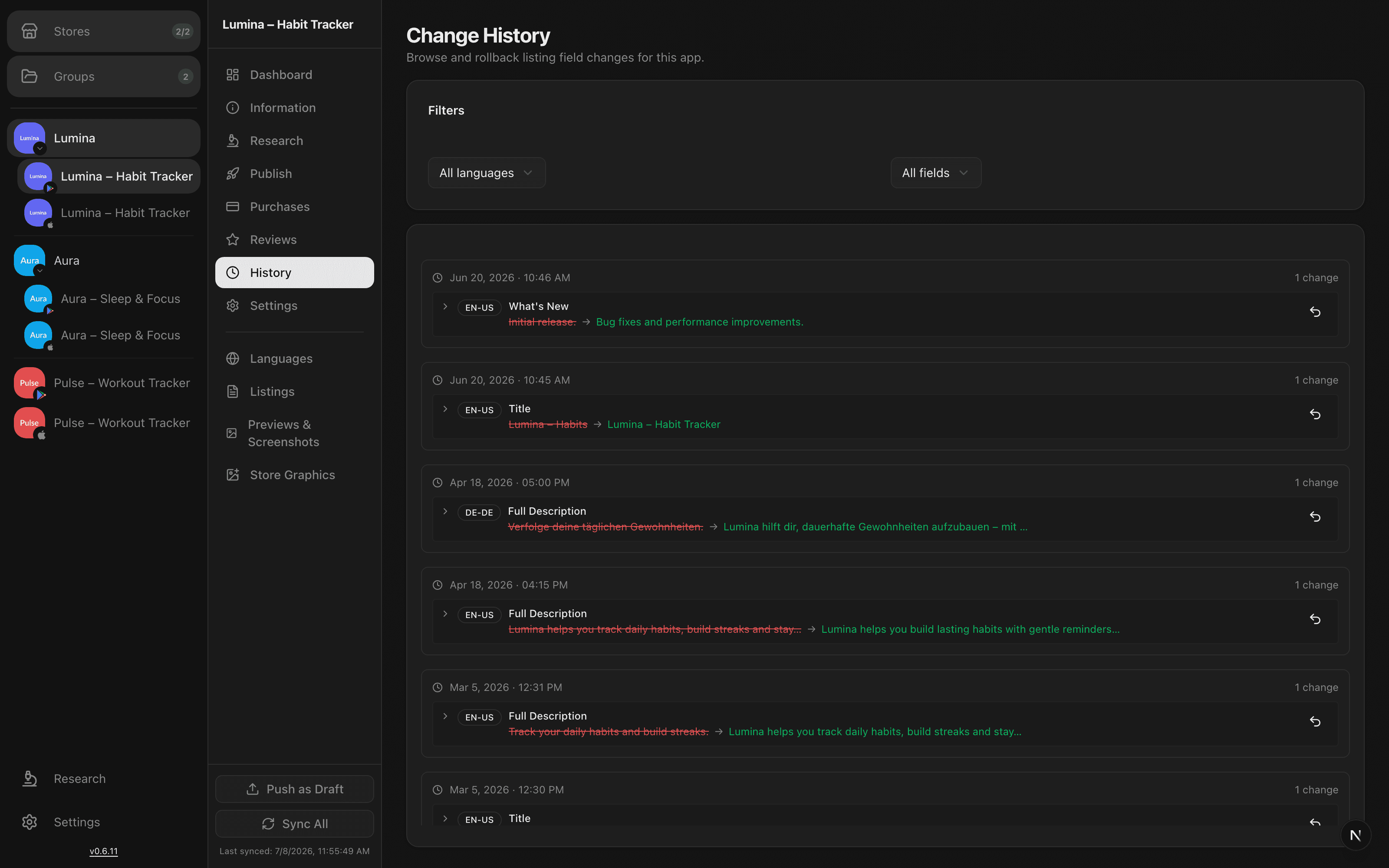Open app Settings in the middle nav
The image size is (1389, 868).
[294, 306]
